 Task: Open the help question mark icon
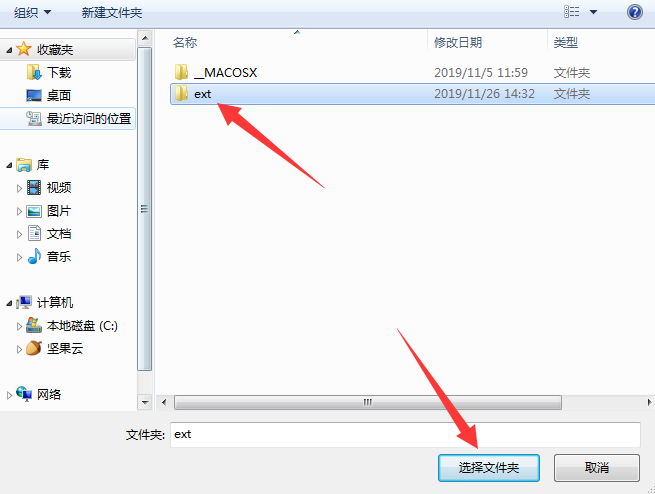[x=635, y=12]
